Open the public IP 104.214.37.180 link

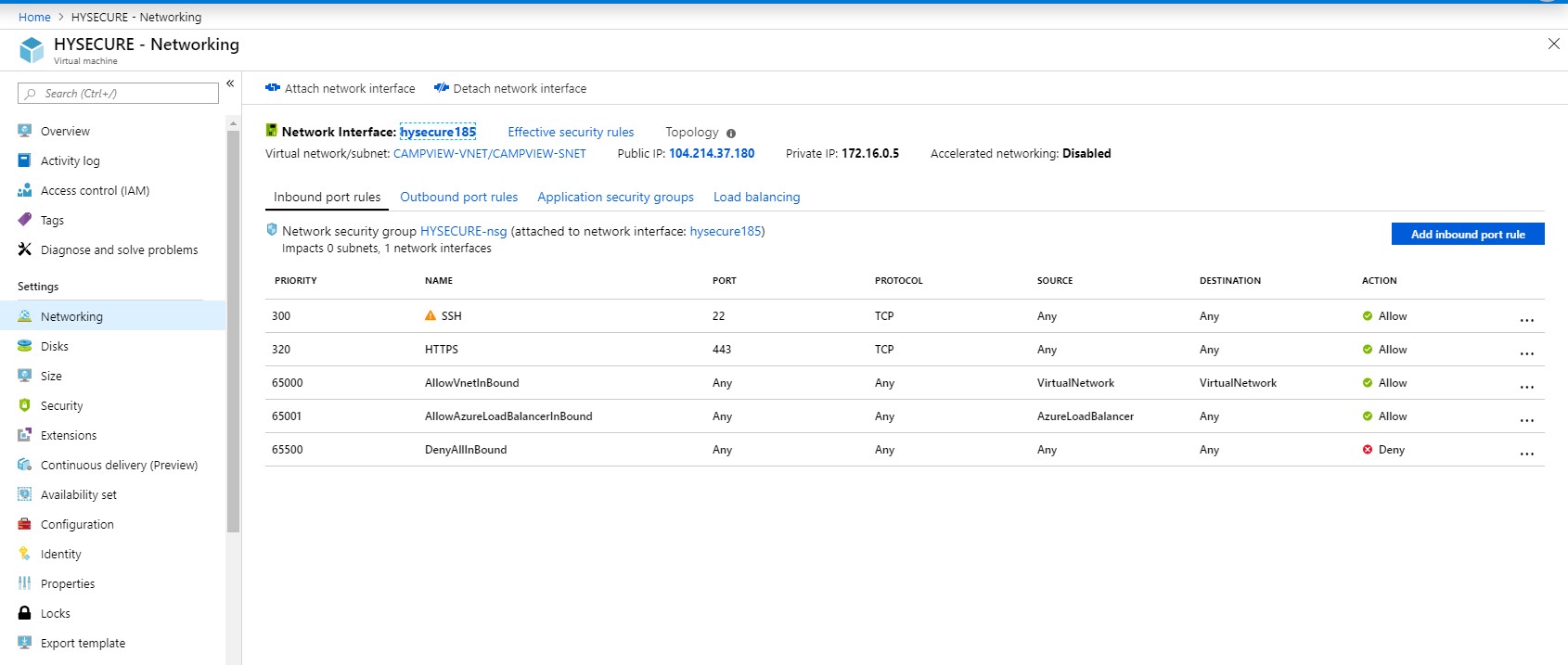click(x=712, y=153)
